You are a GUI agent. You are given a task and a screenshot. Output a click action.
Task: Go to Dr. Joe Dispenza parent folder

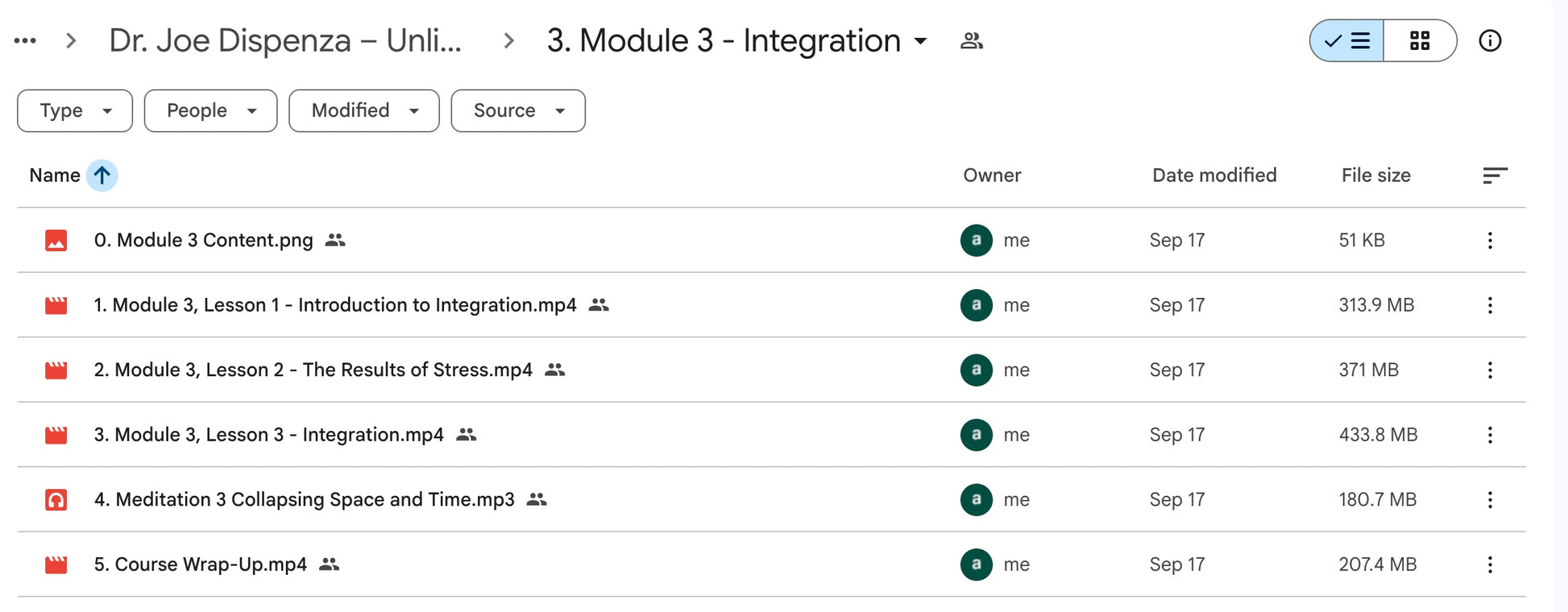[x=285, y=41]
